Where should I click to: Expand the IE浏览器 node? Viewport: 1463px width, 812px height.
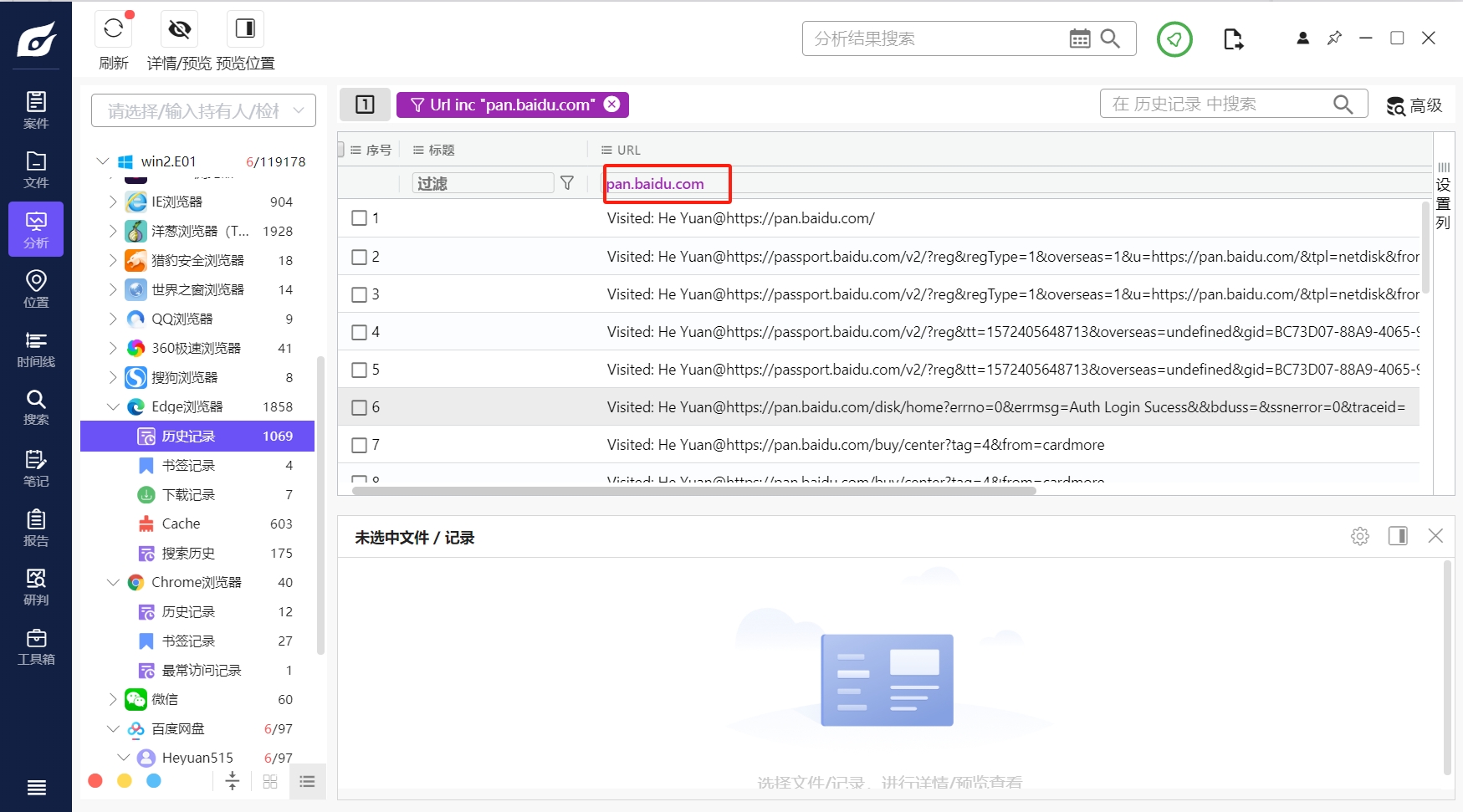(x=113, y=202)
